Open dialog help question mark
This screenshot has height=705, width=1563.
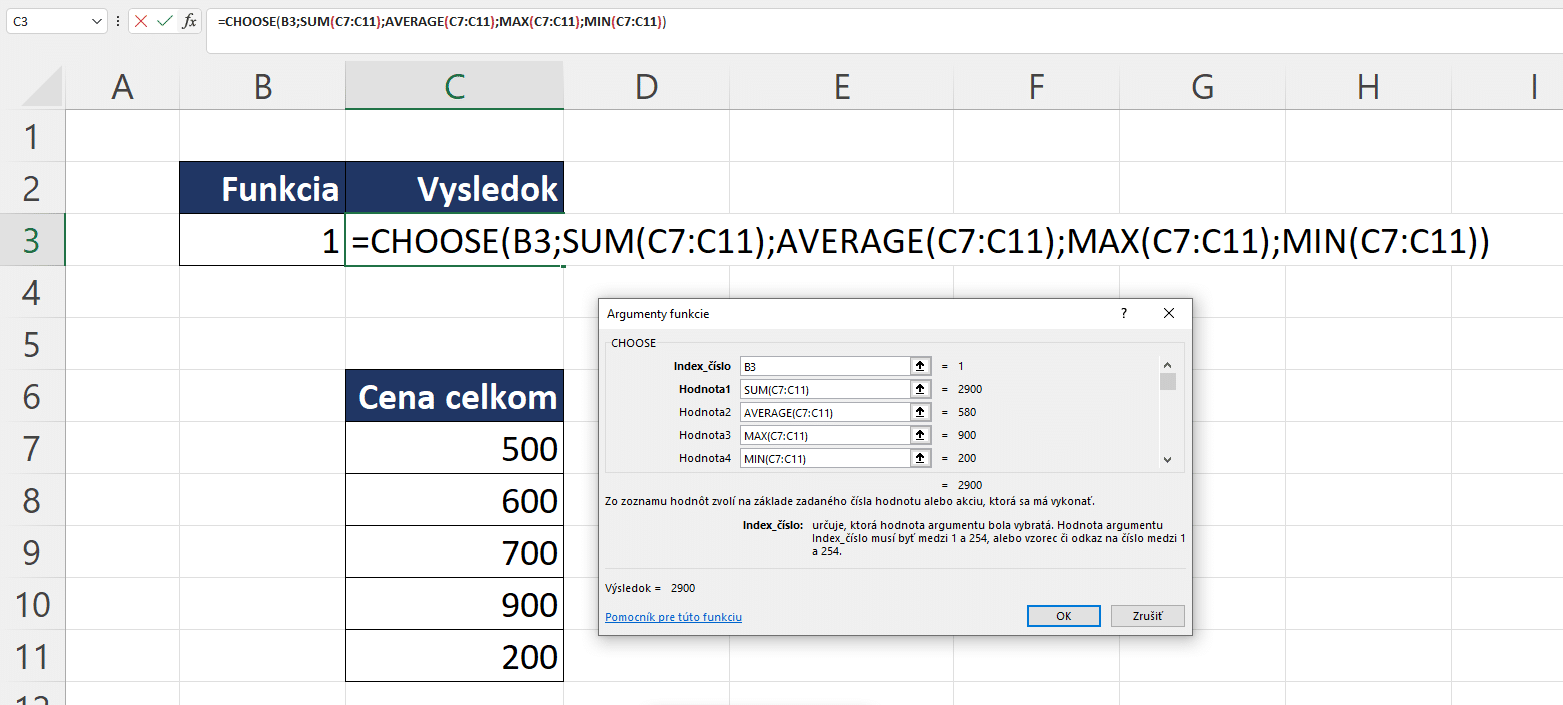1124,313
